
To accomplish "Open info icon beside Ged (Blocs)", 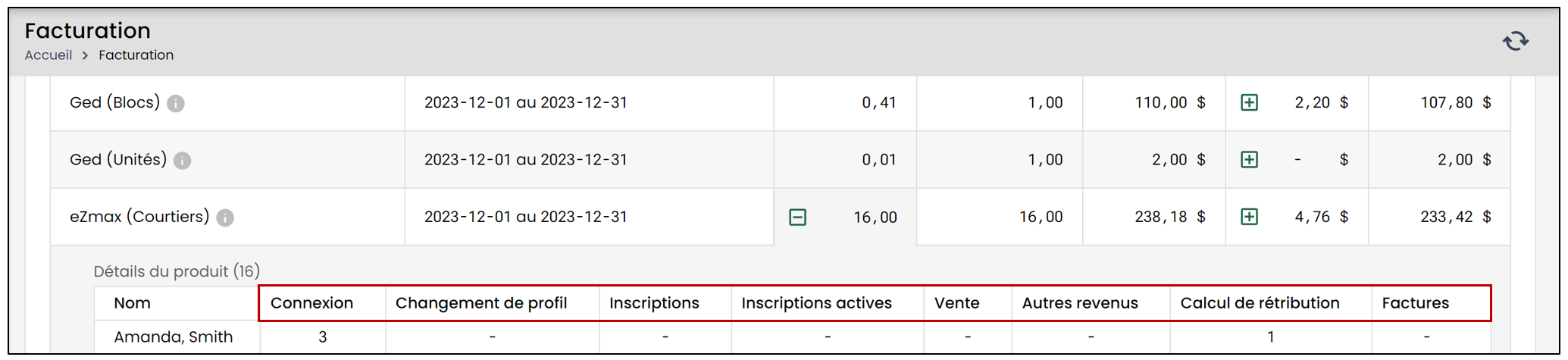I will [176, 104].
